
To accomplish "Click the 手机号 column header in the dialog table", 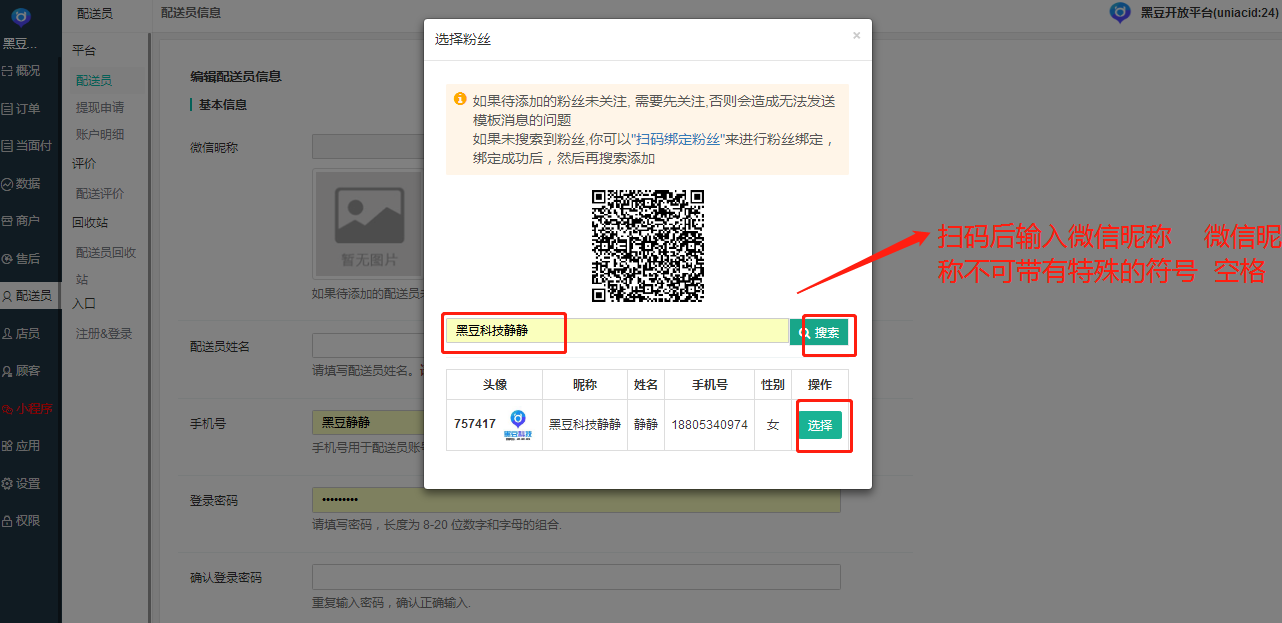I will point(710,385).
